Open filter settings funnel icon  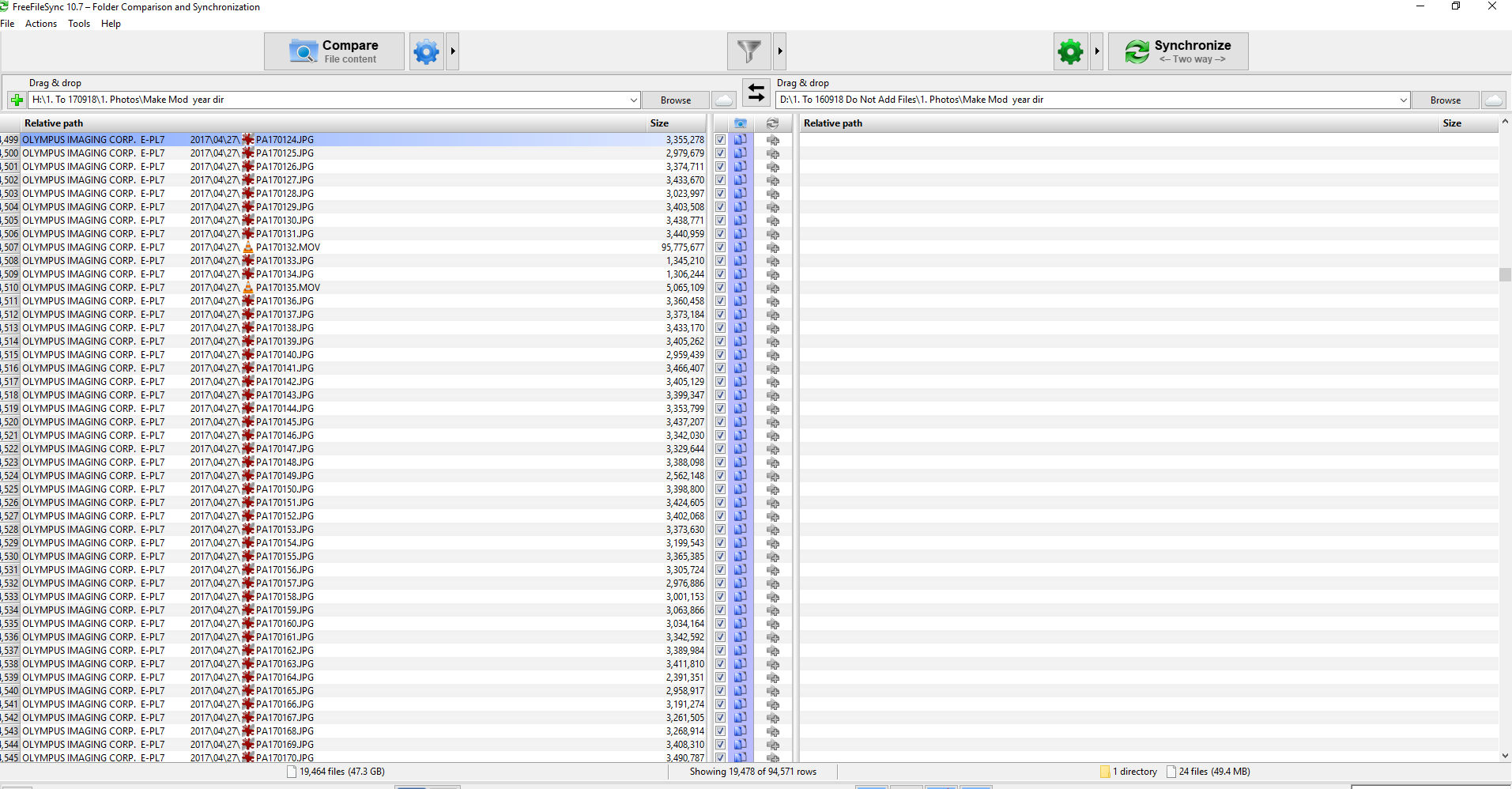tap(748, 51)
